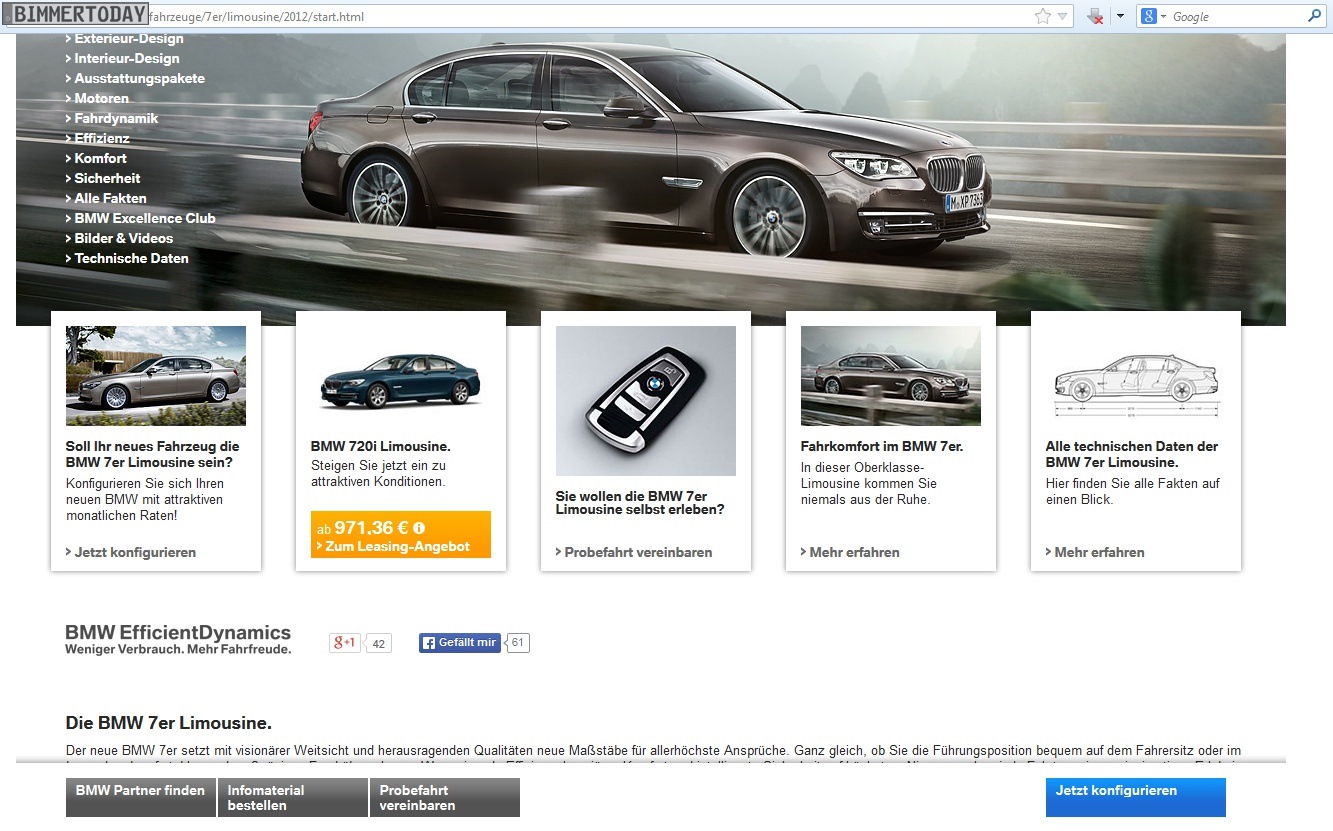The width and height of the screenshot is (1333, 831).
Task: Click the BMW car key thumbnail
Action: 645,400
